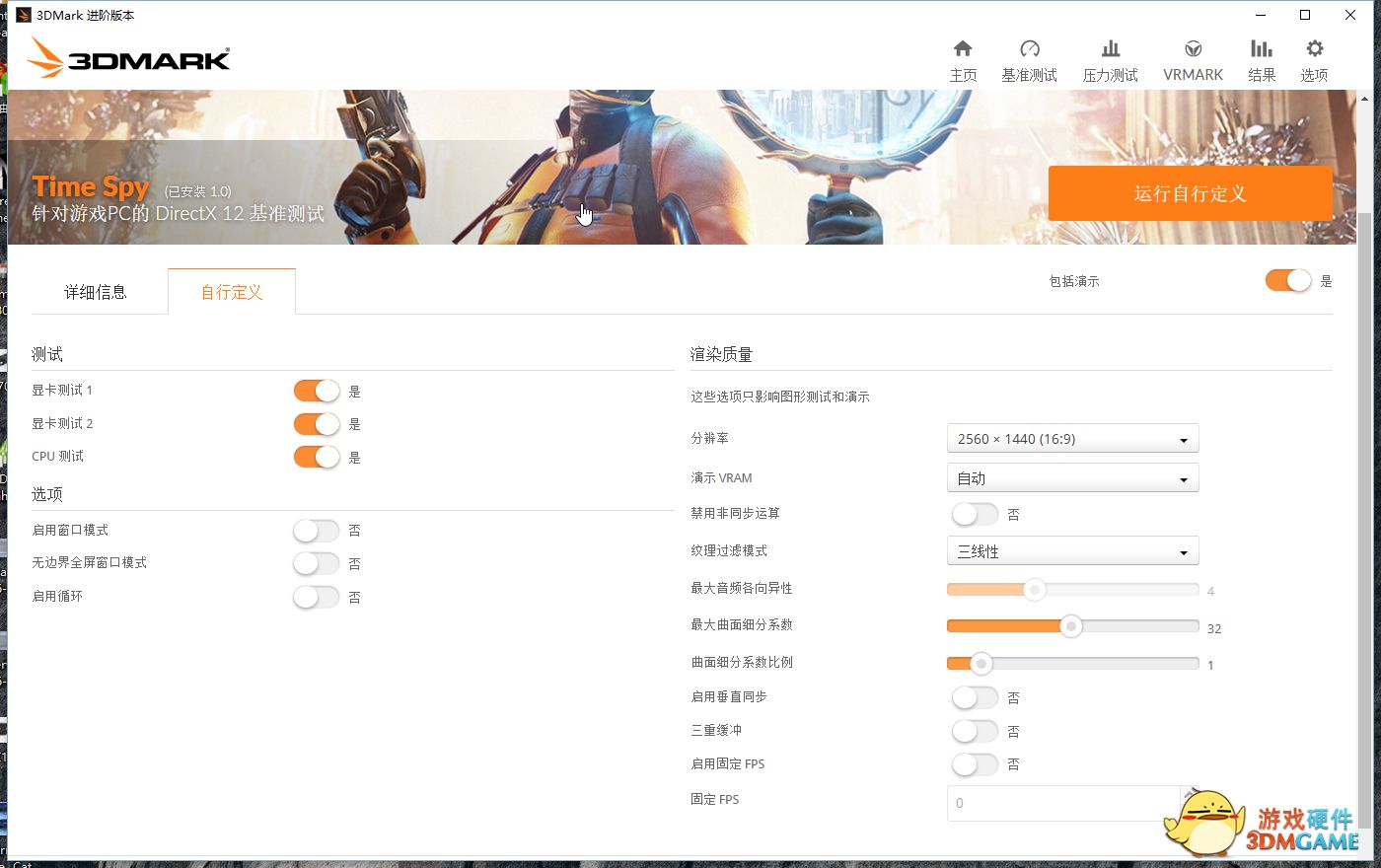Open the 选项 options gear icon
Image resolution: width=1381 pixels, height=868 pixels.
[x=1314, y=49]
